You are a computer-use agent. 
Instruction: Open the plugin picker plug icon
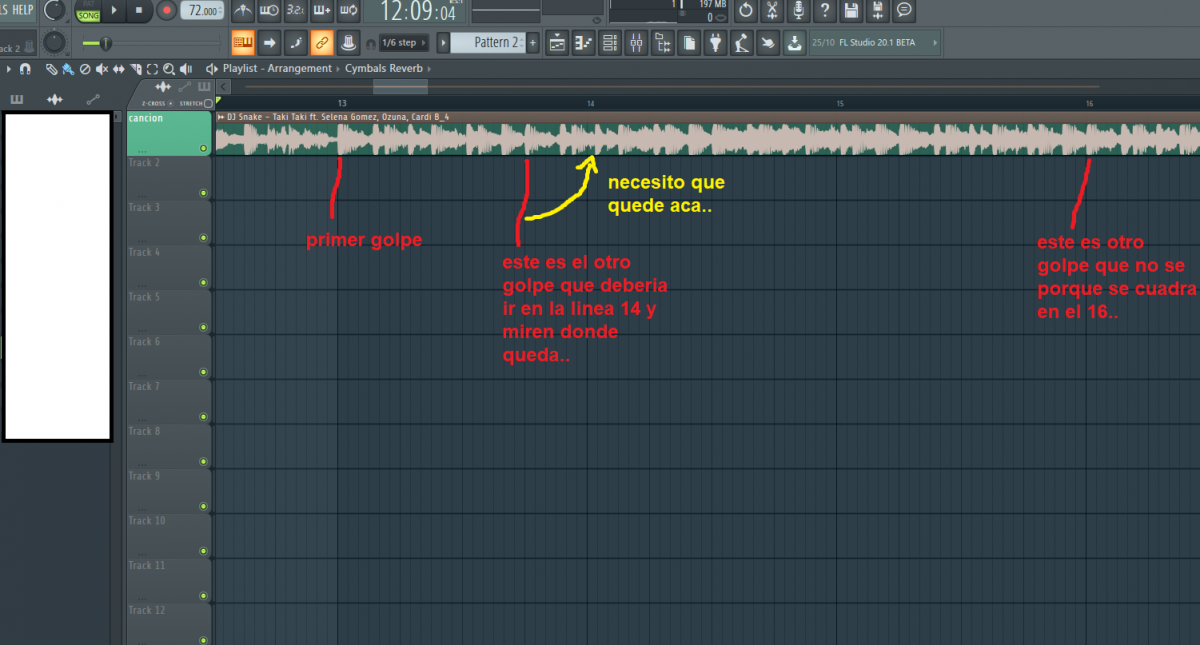716,43
